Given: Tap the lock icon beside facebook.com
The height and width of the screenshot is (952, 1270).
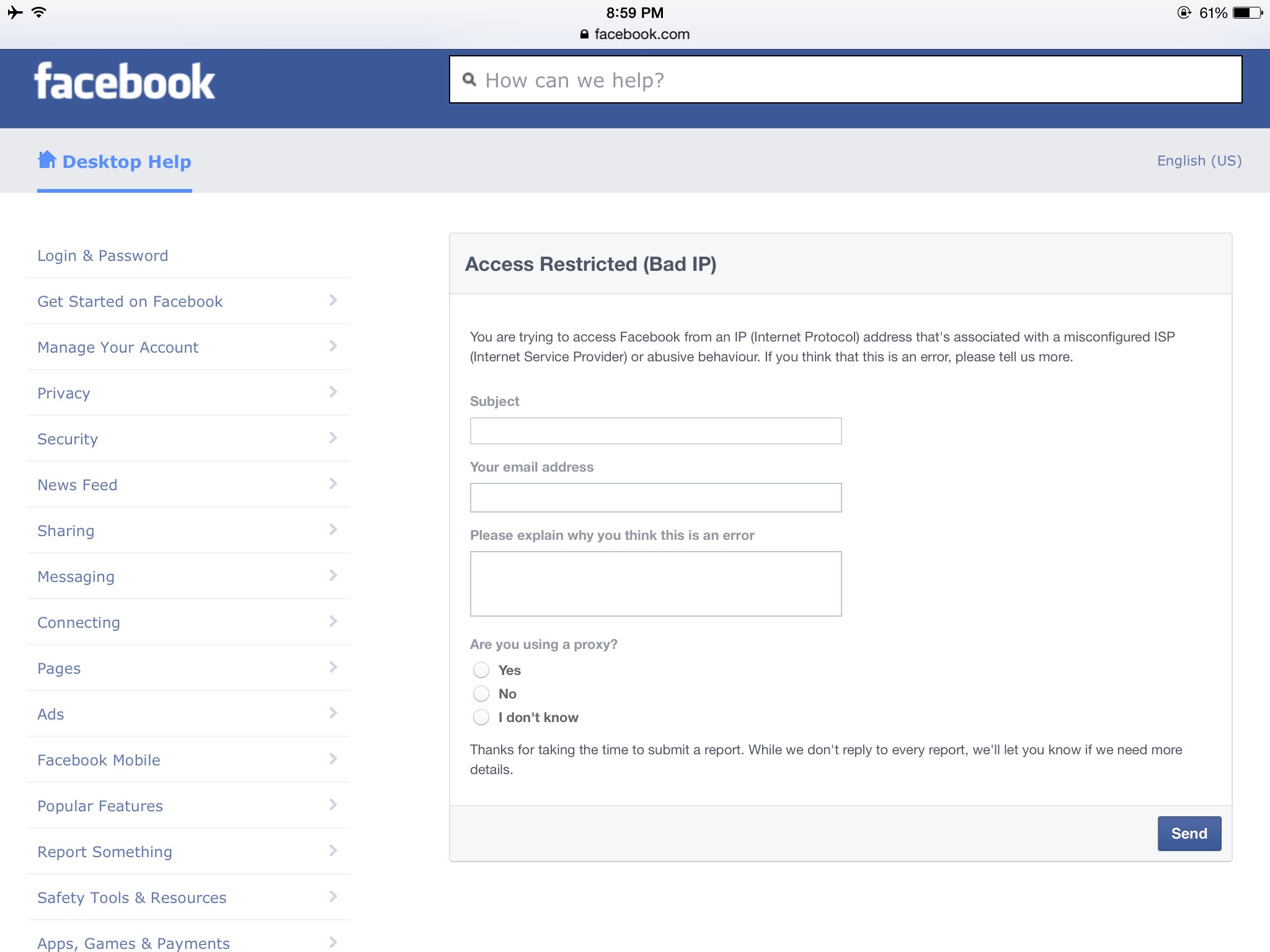Looking at the screenshot, I should (584, 35).
